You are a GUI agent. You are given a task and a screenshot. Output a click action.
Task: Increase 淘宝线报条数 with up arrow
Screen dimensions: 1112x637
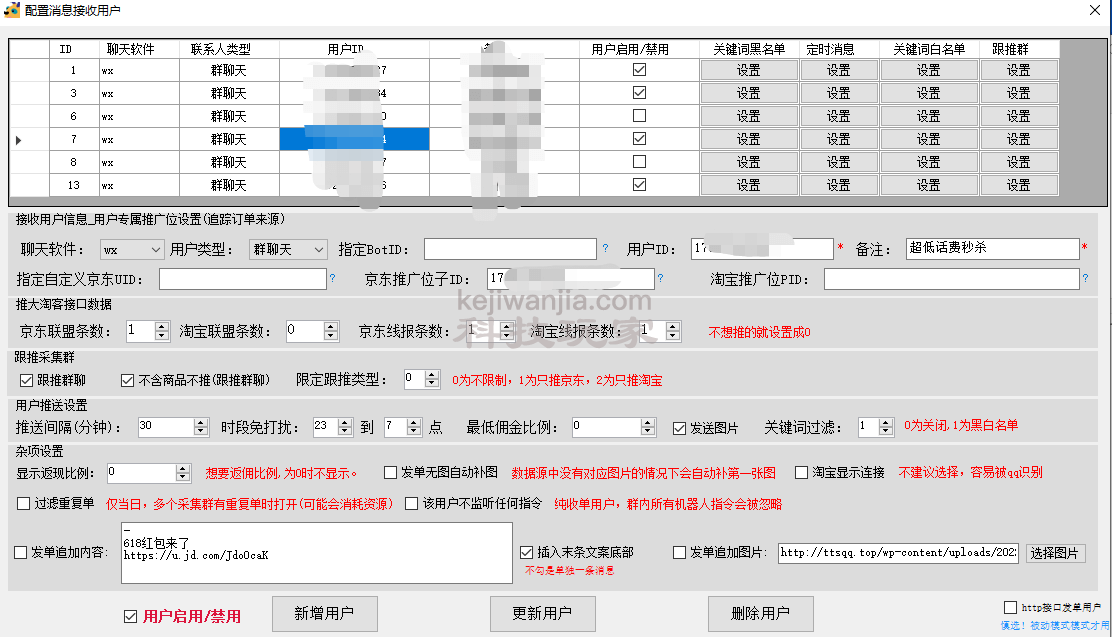tap(673, 327)
